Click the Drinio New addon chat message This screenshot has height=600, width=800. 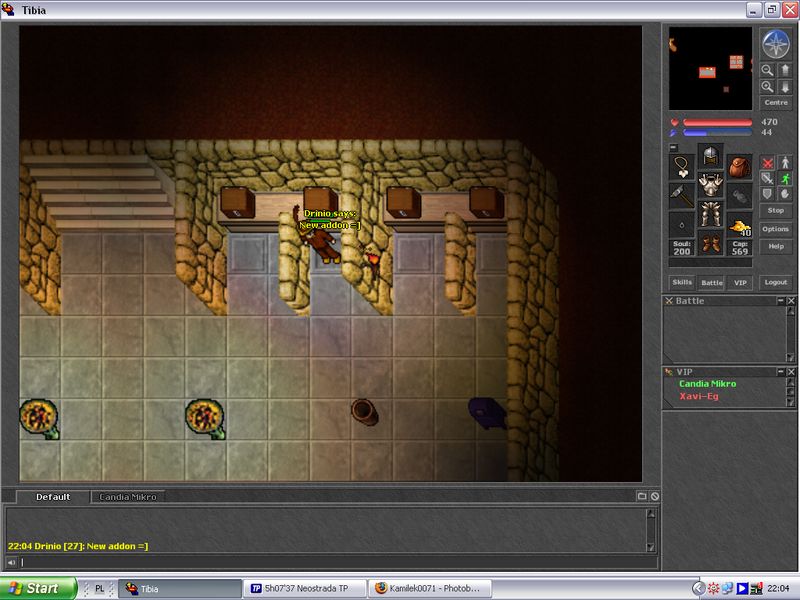78,546
